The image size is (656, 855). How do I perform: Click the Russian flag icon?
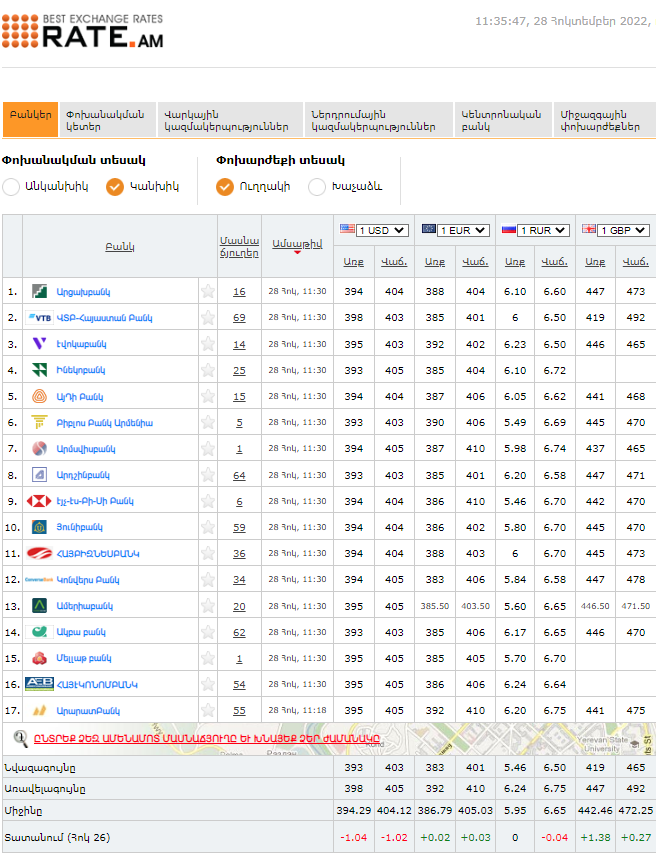point(509,229)
